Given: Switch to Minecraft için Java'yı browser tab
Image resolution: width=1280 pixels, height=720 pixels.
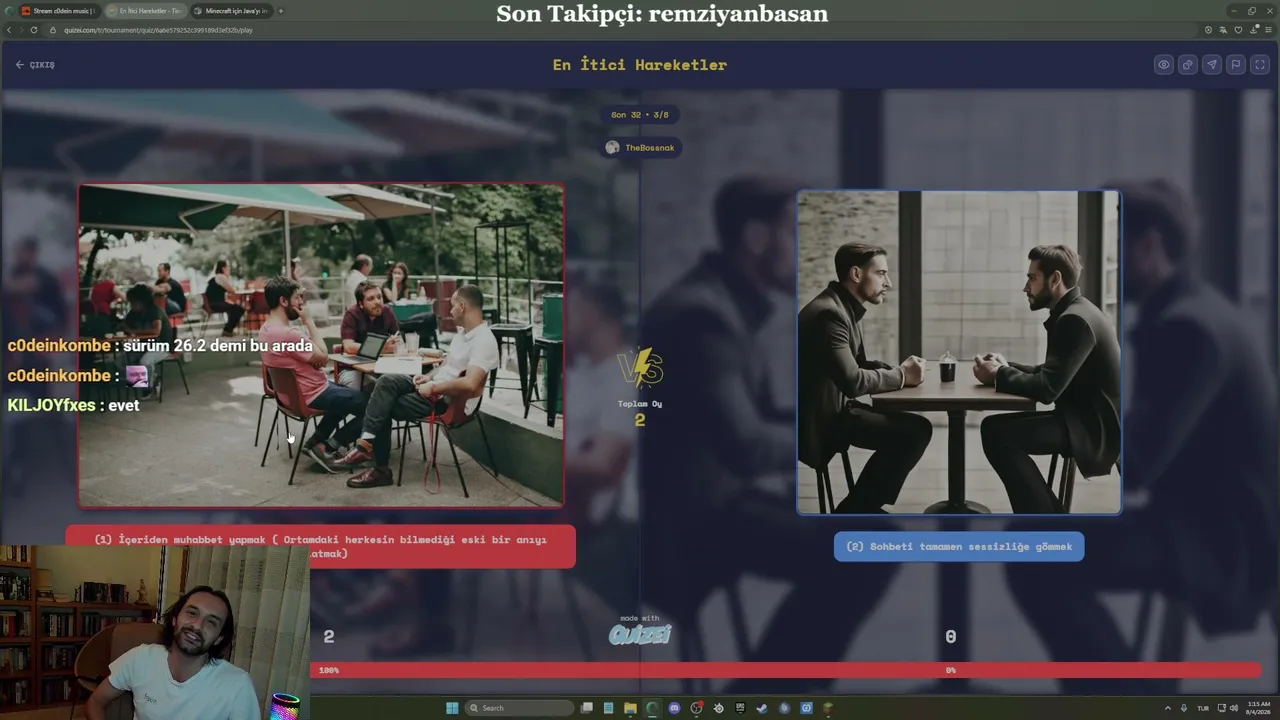Looking at the screenshot, I should pyautogui.click(x=231, y=11).
